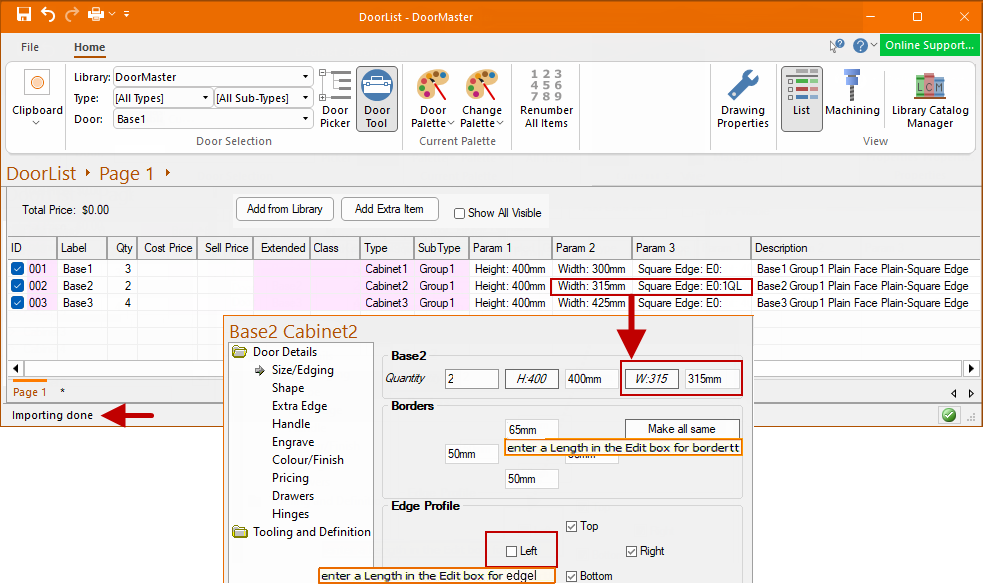Open the Door Picker tool
The height and width of the screenshot is (584, 983).
[x=335, y=100]
